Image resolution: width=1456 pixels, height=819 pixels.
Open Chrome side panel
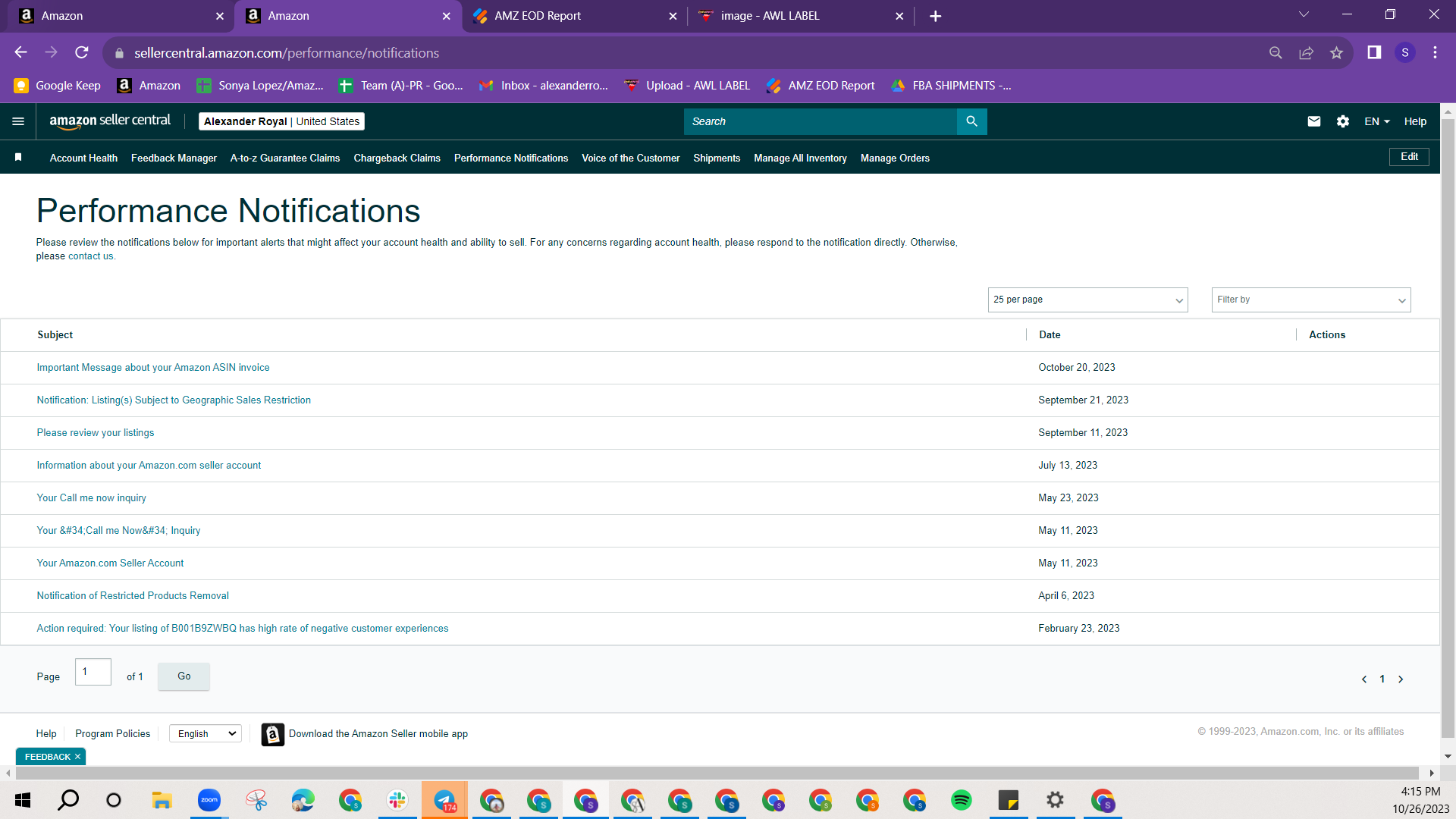pyautogui.click(x=1374, y=52)
